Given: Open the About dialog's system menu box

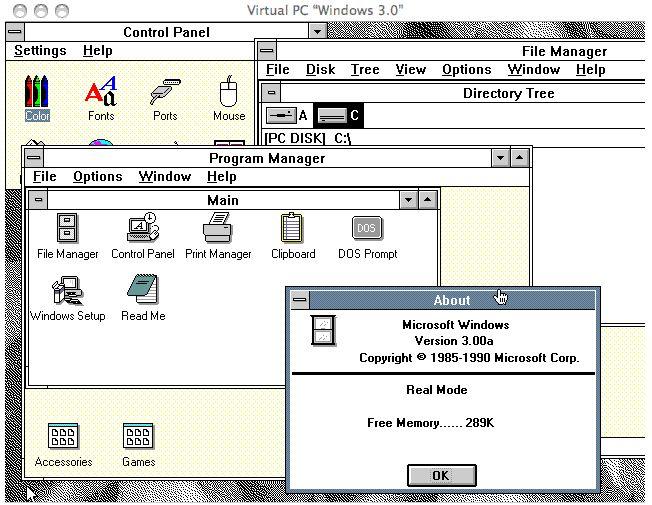Looking at the screenshot, I should pyautogui.click(x=300, y=300).
